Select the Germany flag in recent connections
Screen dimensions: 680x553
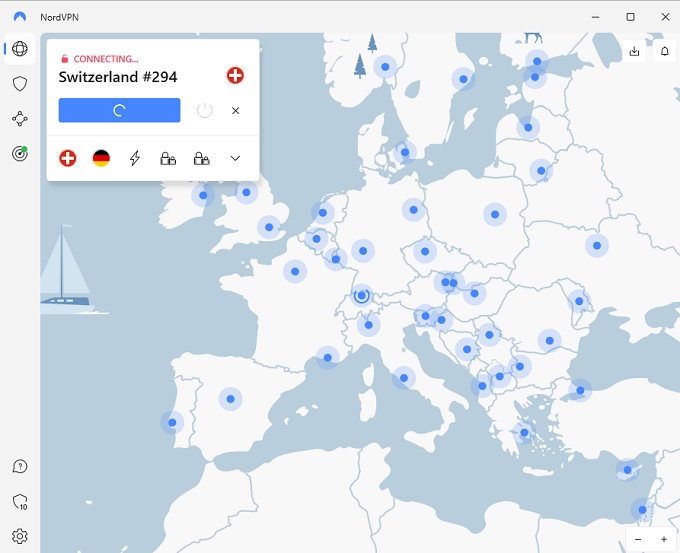(101, 158)
